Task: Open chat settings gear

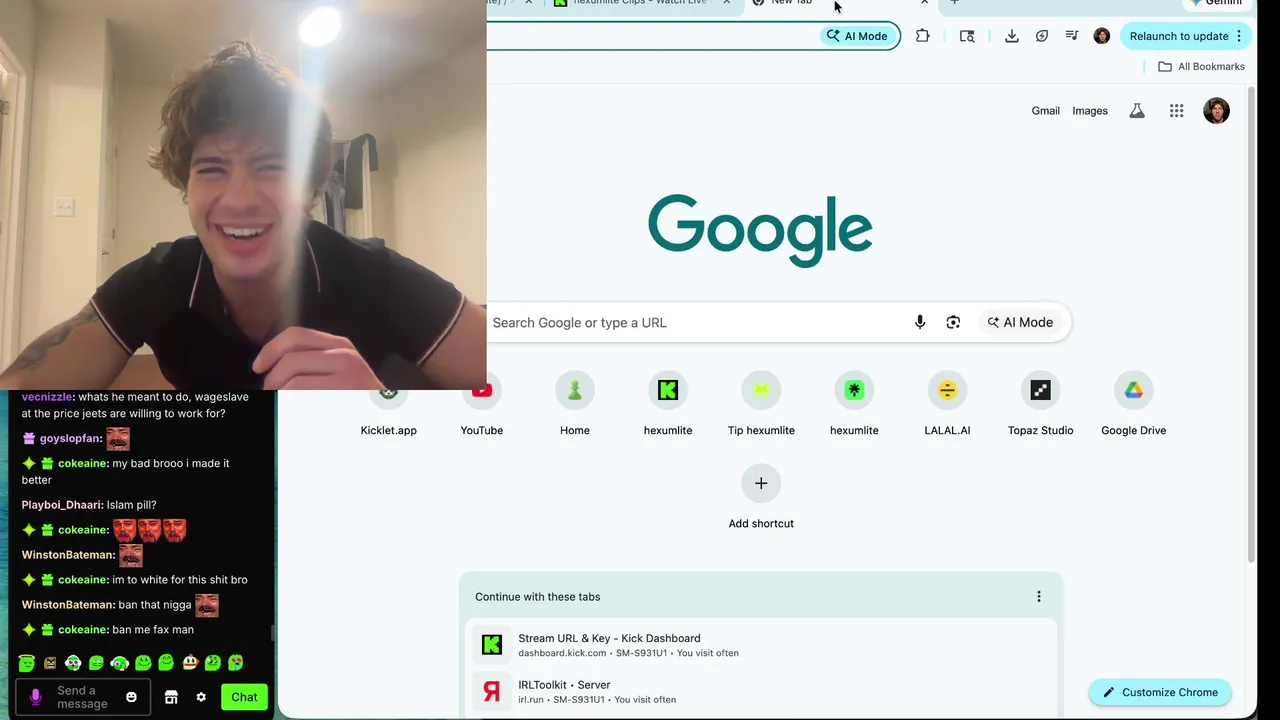Action: click(x=201, y=697)
